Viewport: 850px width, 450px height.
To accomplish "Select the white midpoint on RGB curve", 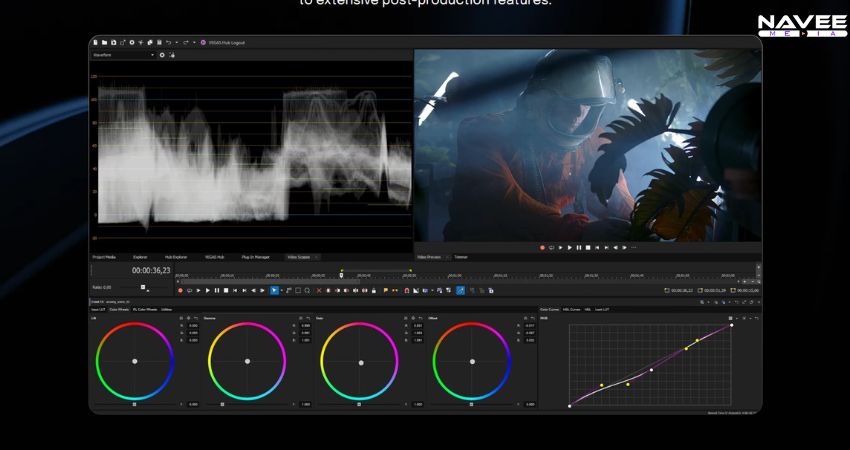I will click(x=651, y=370).
